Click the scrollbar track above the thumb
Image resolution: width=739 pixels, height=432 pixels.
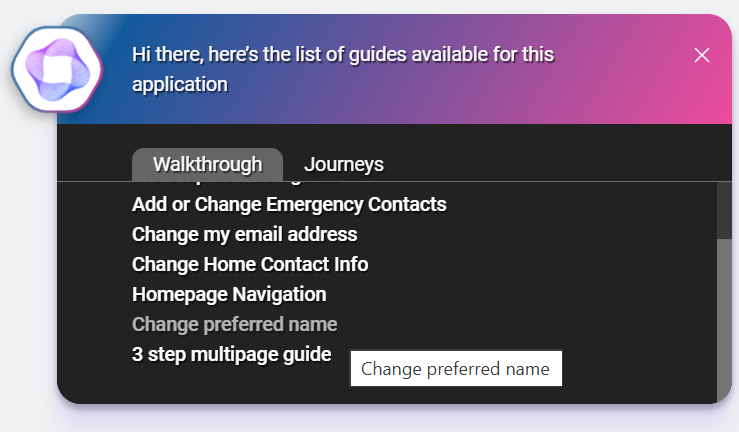(724, 208)
